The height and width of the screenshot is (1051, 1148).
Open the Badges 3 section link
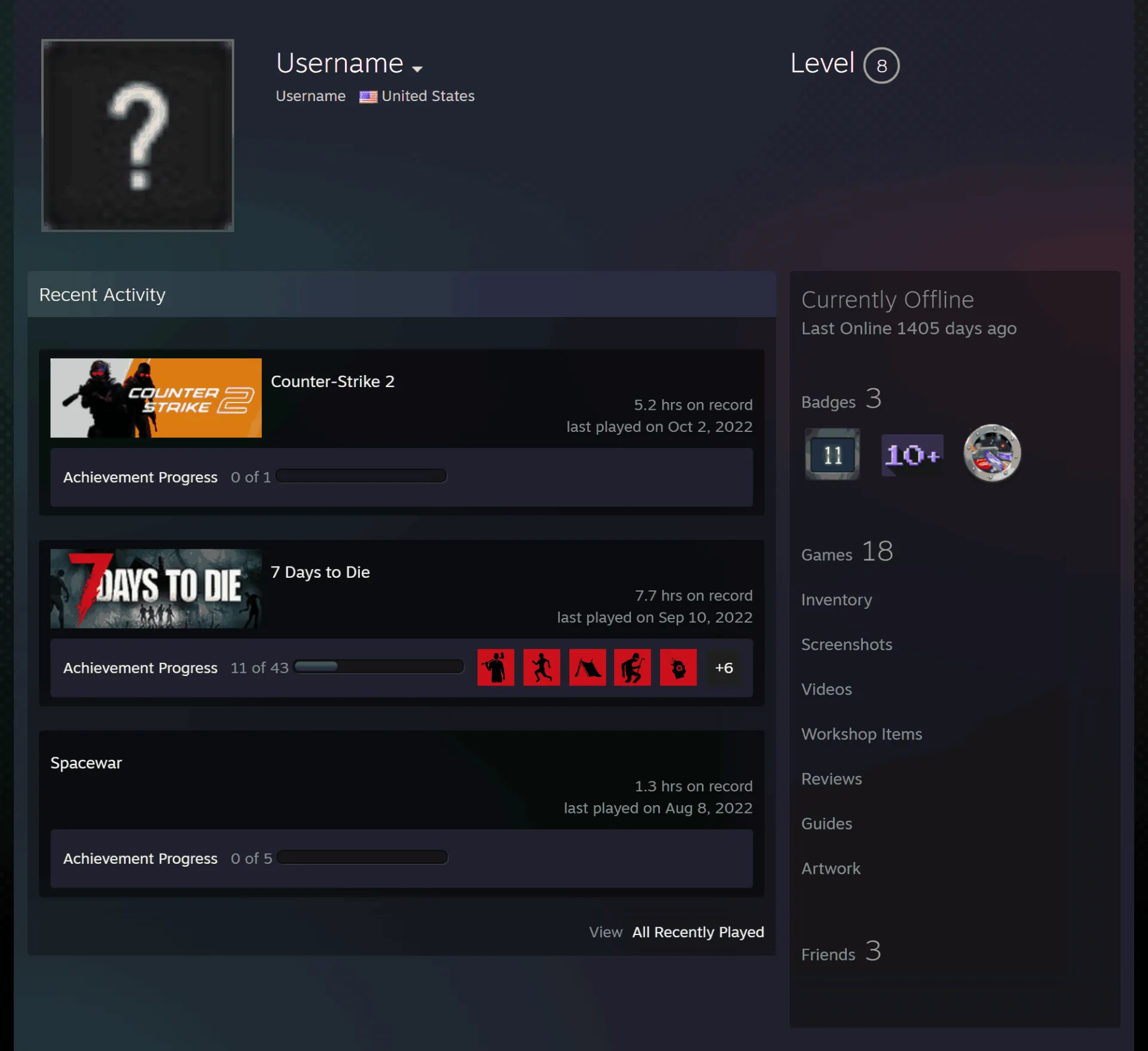[x=841, y=400]
